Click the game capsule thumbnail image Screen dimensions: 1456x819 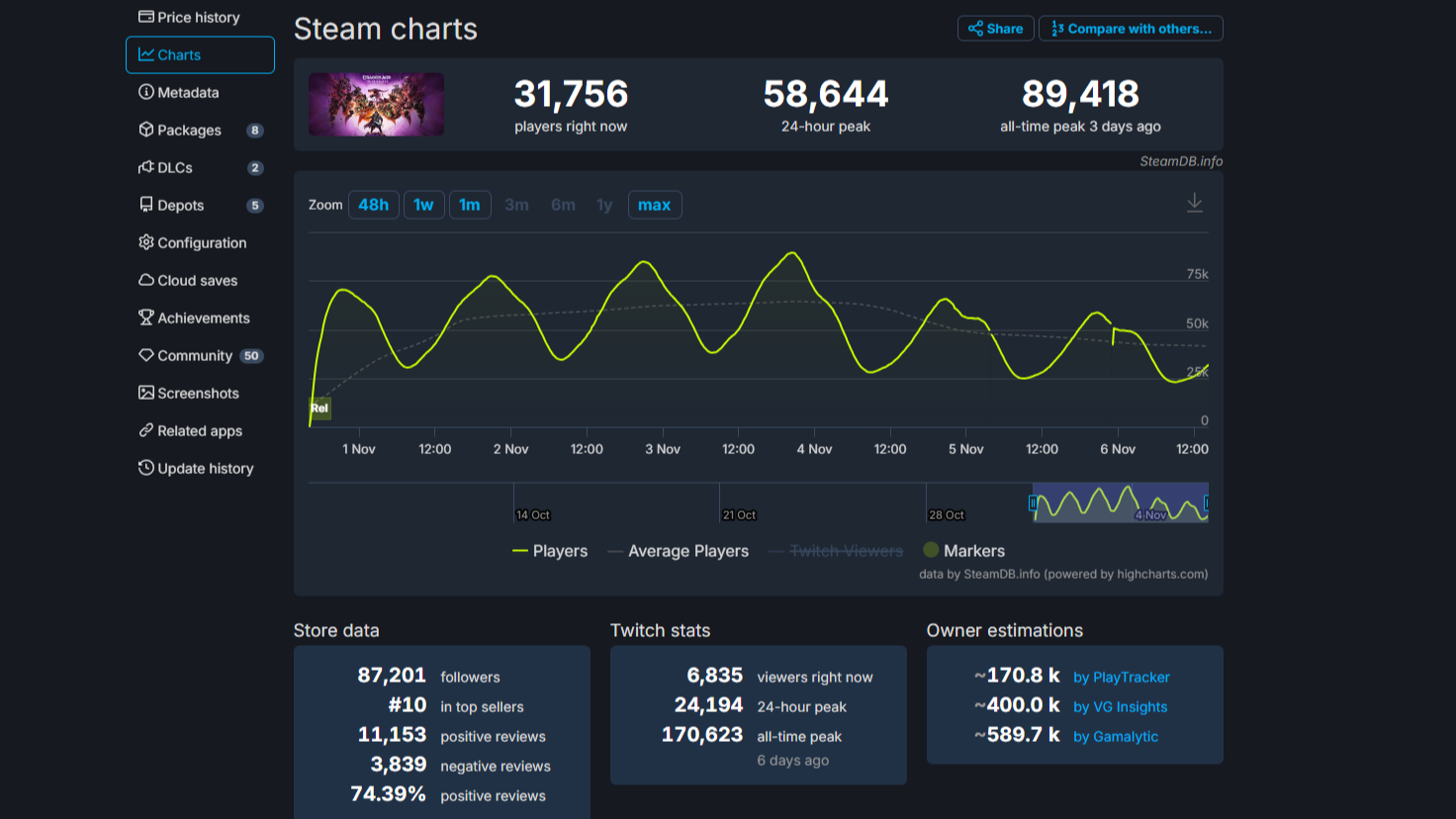click(376, 104)
